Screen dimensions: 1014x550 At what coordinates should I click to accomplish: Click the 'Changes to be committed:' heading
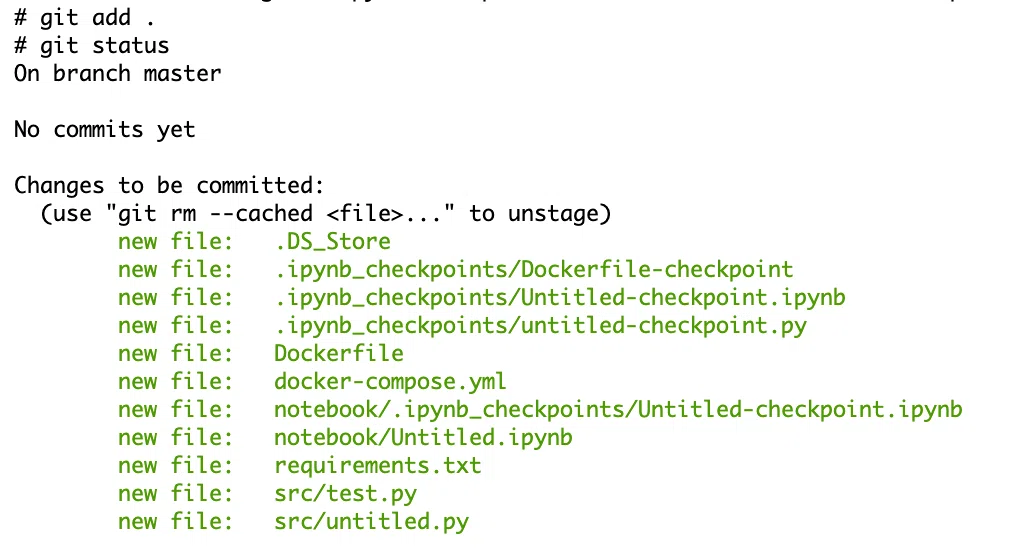pos(169,186)
